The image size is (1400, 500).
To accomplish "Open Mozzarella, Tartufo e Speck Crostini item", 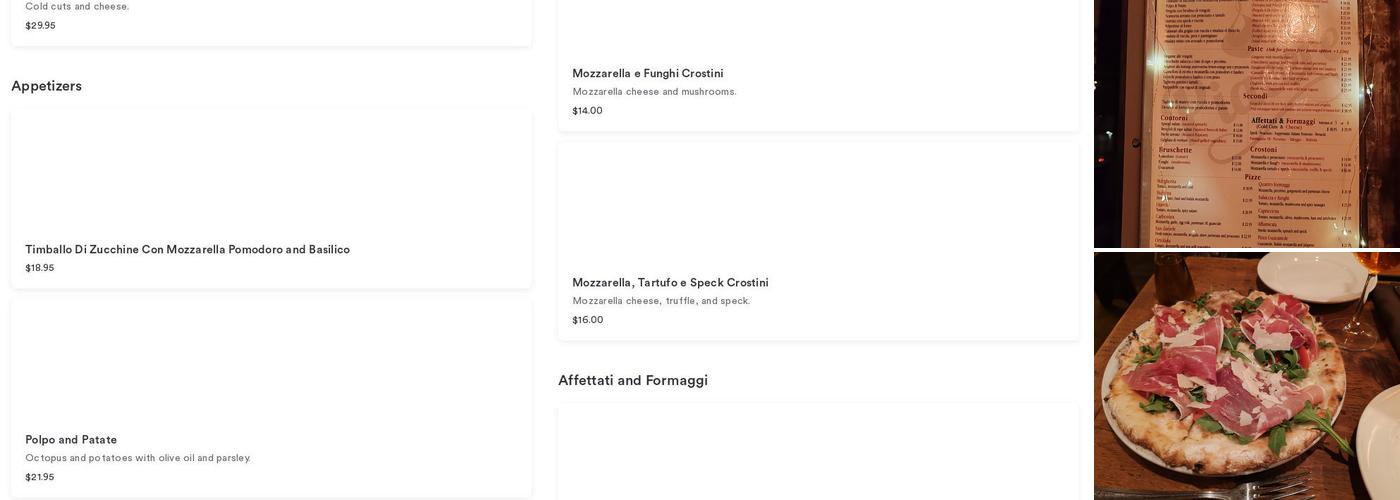I will click(x=670, y=283).
